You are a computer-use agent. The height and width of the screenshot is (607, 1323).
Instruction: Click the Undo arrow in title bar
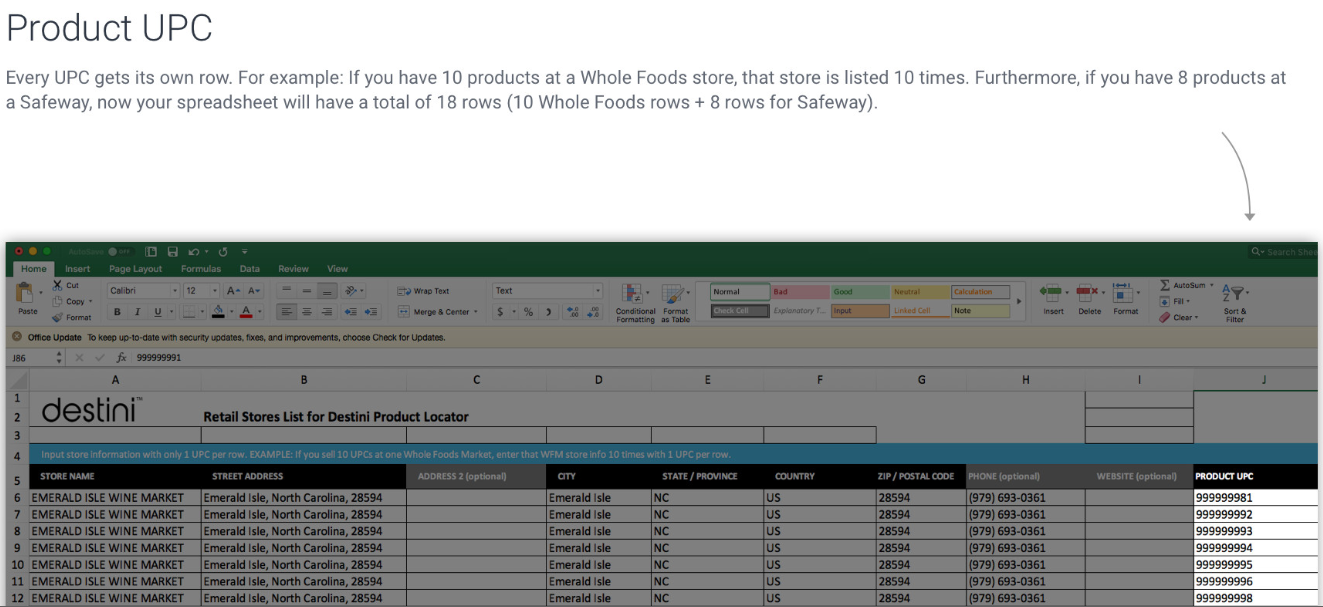point(194,252)
